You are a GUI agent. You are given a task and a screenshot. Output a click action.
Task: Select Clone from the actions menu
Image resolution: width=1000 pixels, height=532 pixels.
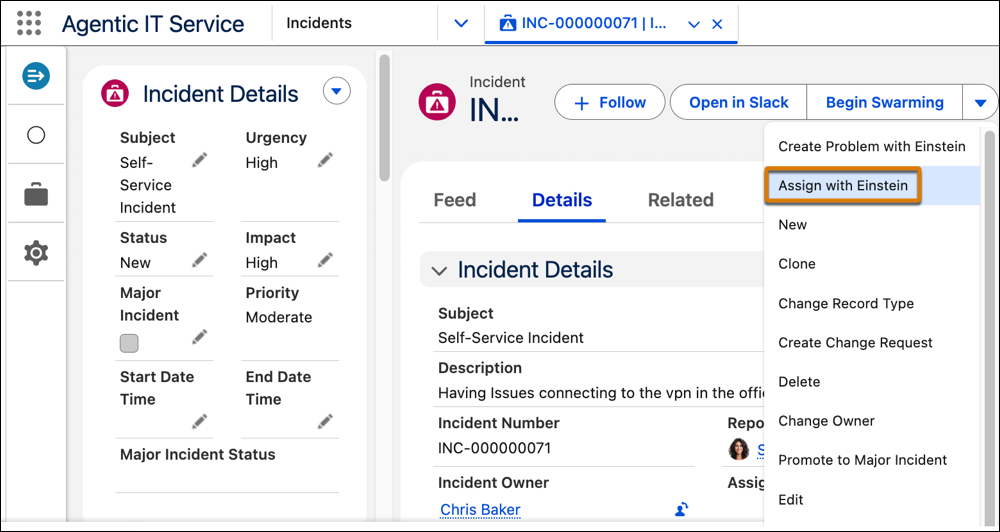(x=872, y=263)
